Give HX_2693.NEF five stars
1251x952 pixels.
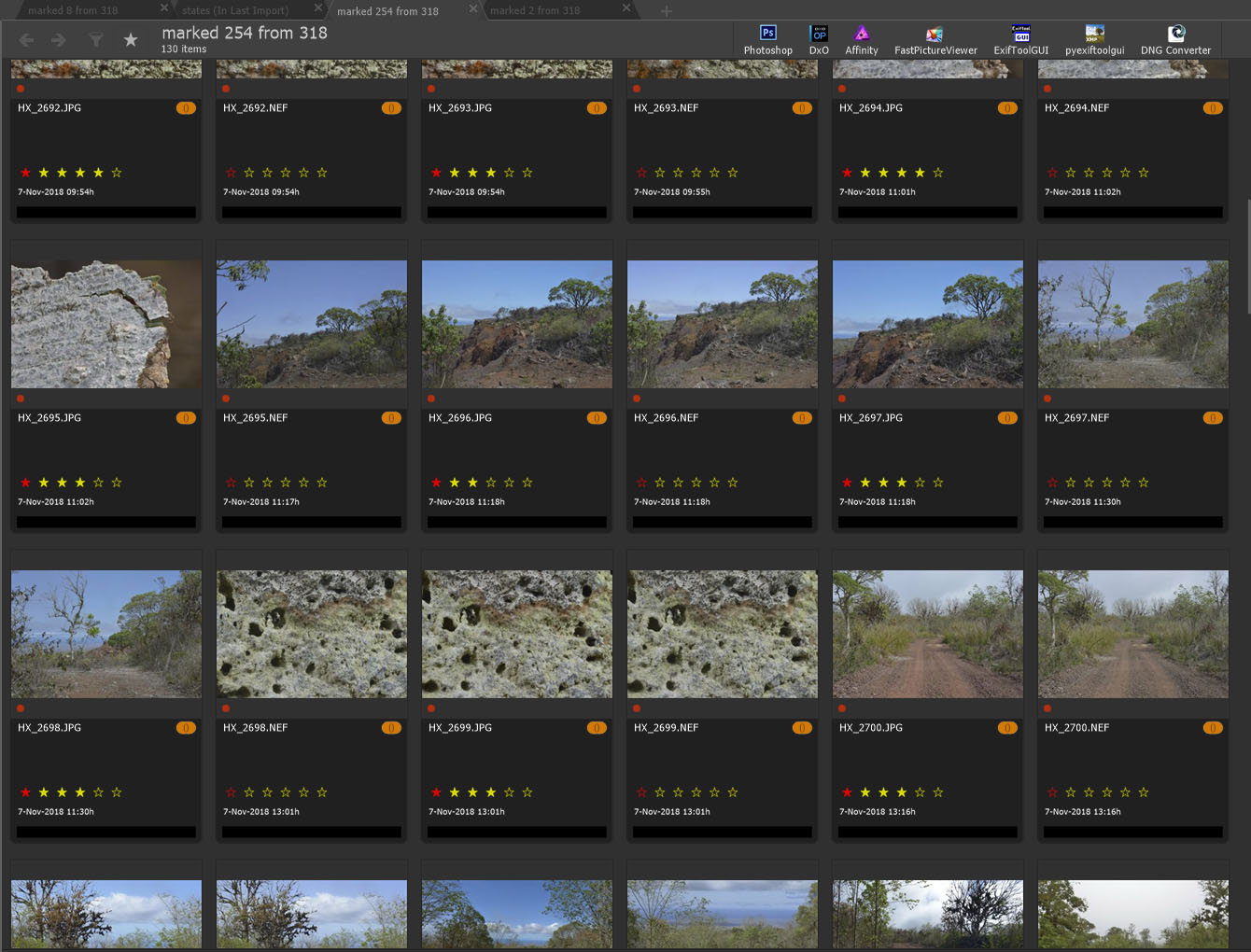click(x=733, y=173)
